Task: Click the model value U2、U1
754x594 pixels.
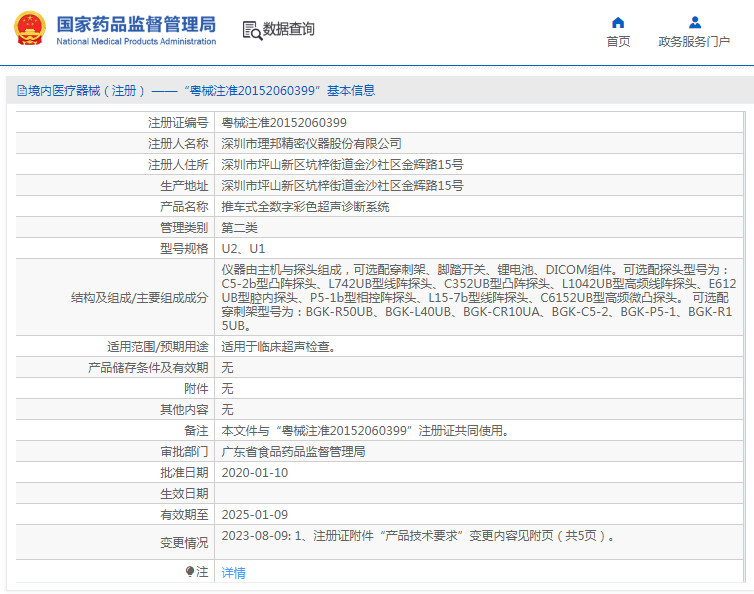Action: coord(243,249)
